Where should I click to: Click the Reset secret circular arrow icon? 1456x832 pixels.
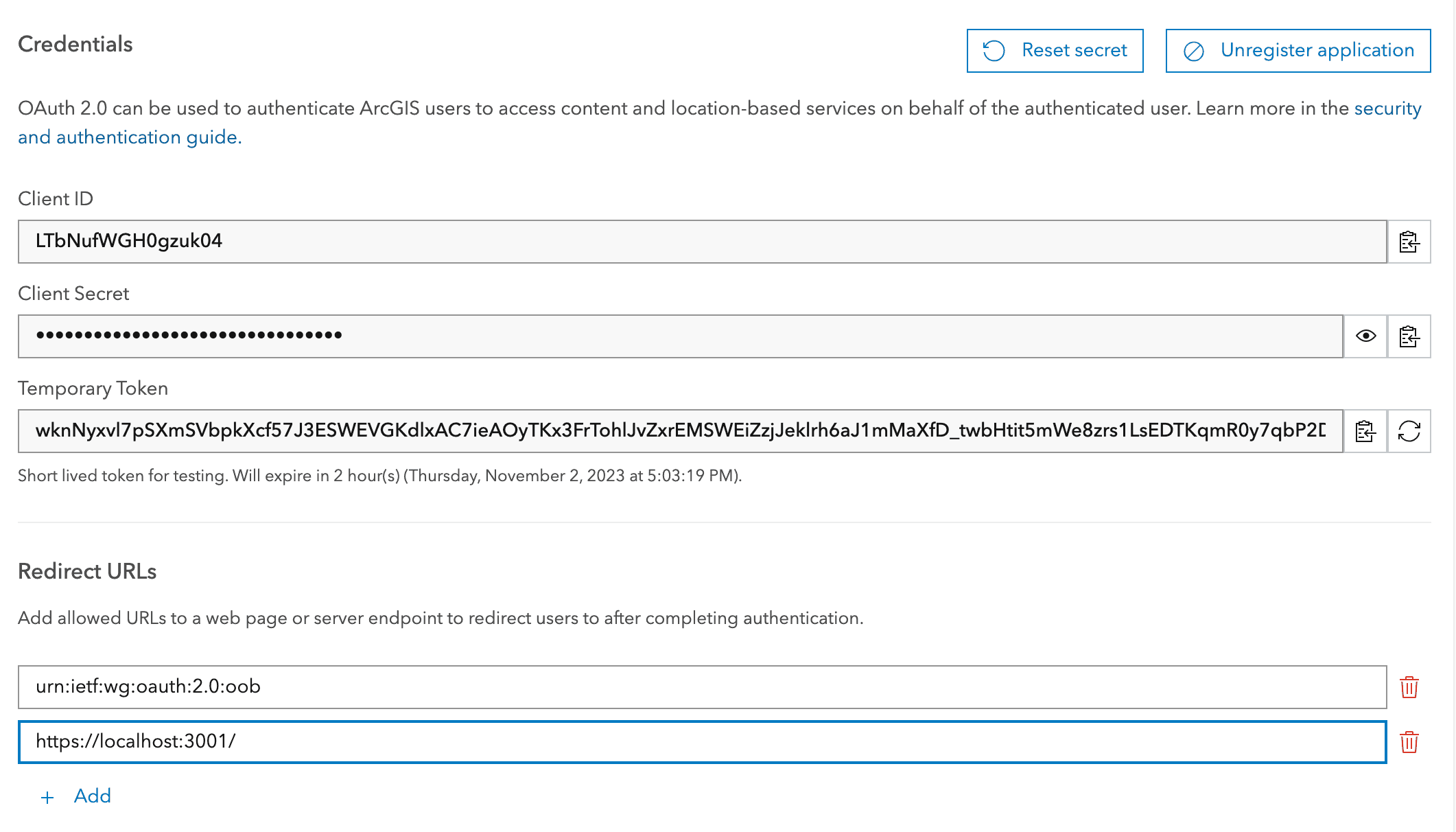point(993,49)
